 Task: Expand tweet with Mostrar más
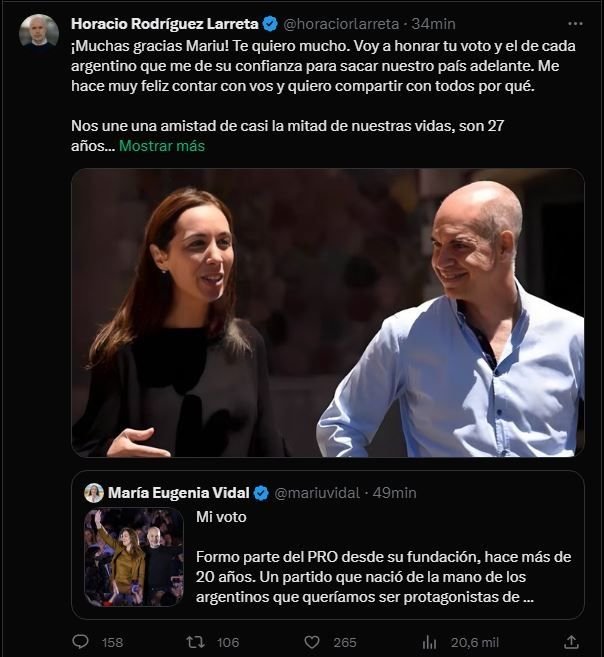point(162,146)
